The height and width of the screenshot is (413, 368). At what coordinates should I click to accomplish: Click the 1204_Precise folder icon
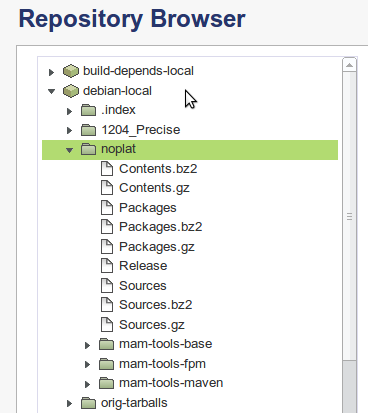coord(88,130)
